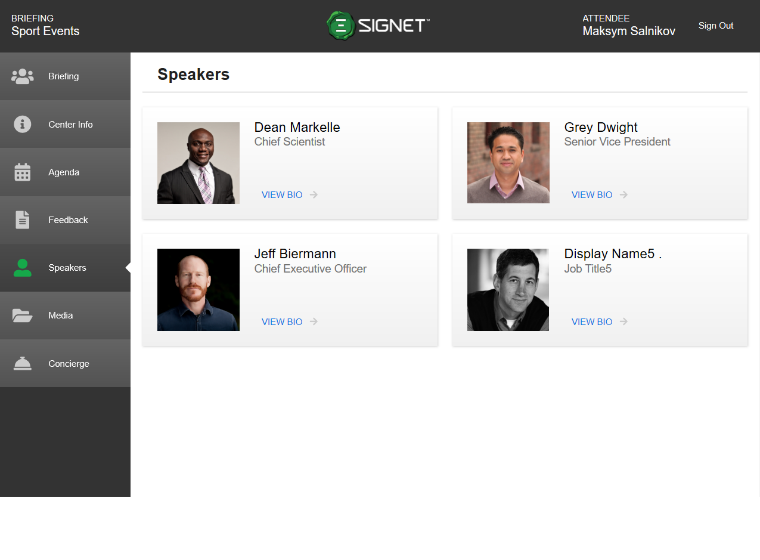Open the Agenda calendar icon
Screen dimensions: 760x560
pos(22,172)
